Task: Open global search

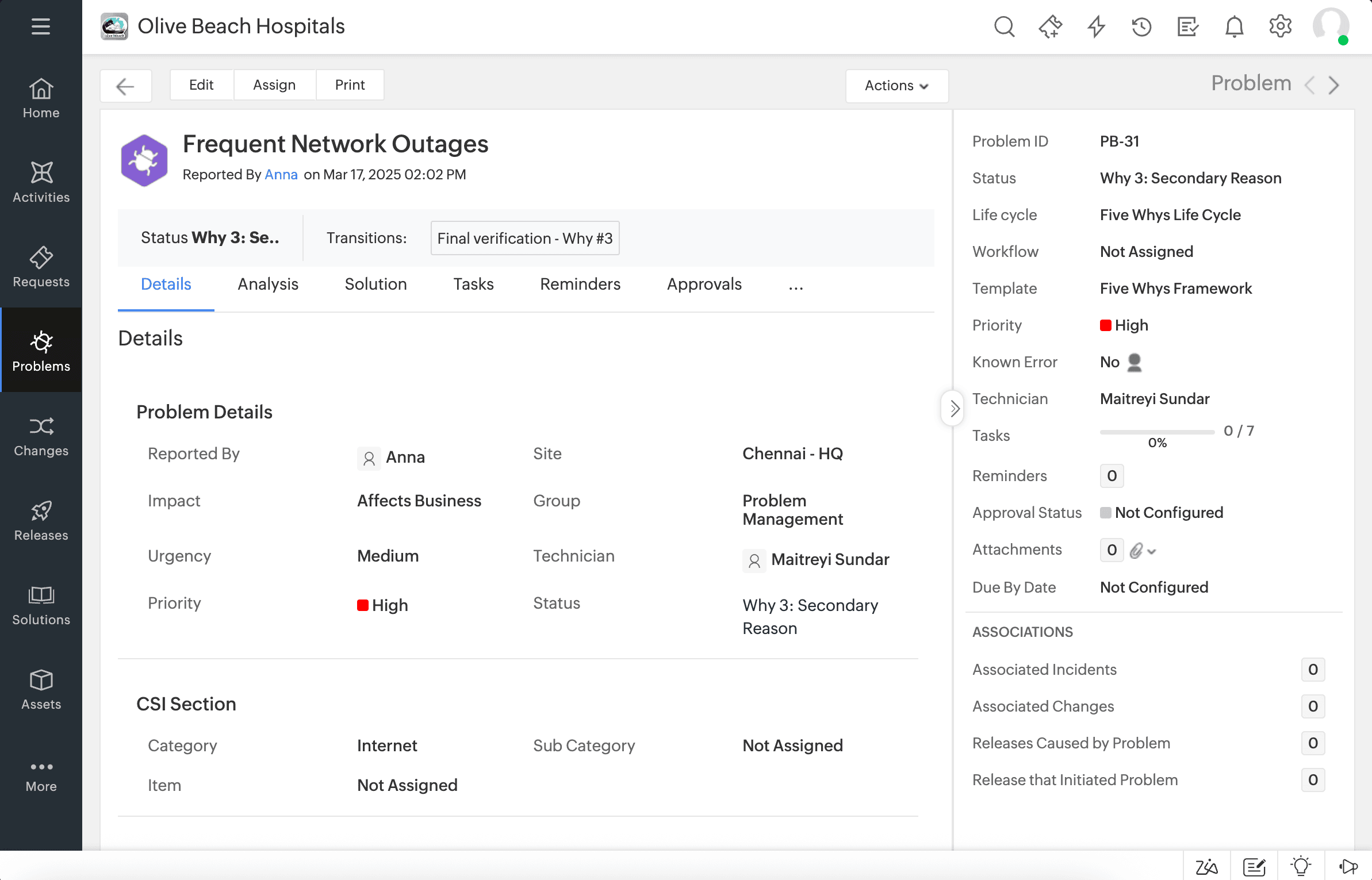Action: coord(1003,26)
